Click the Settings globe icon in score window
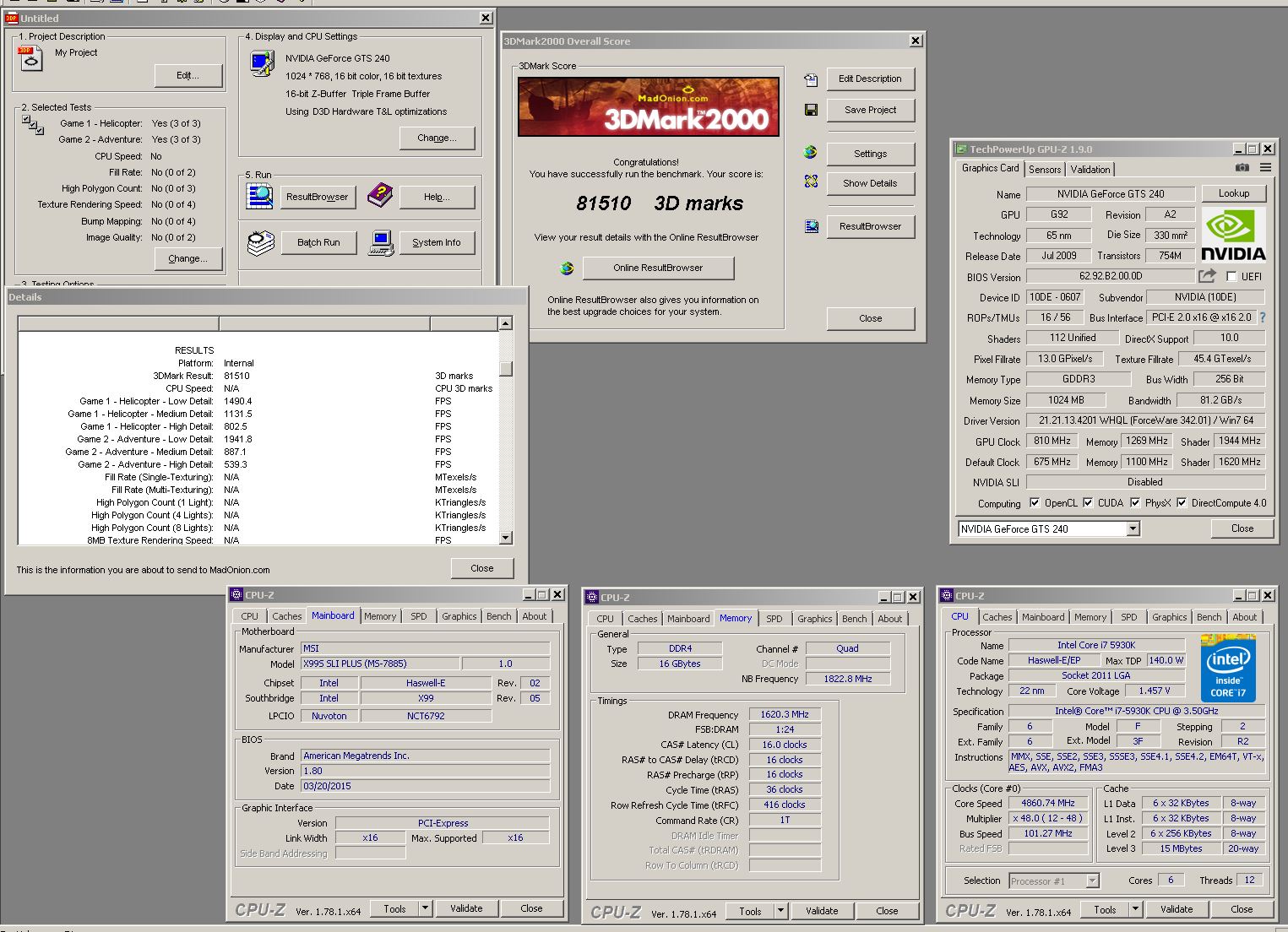The height and width of the screenshot is (932, 1288). point(811,153)
